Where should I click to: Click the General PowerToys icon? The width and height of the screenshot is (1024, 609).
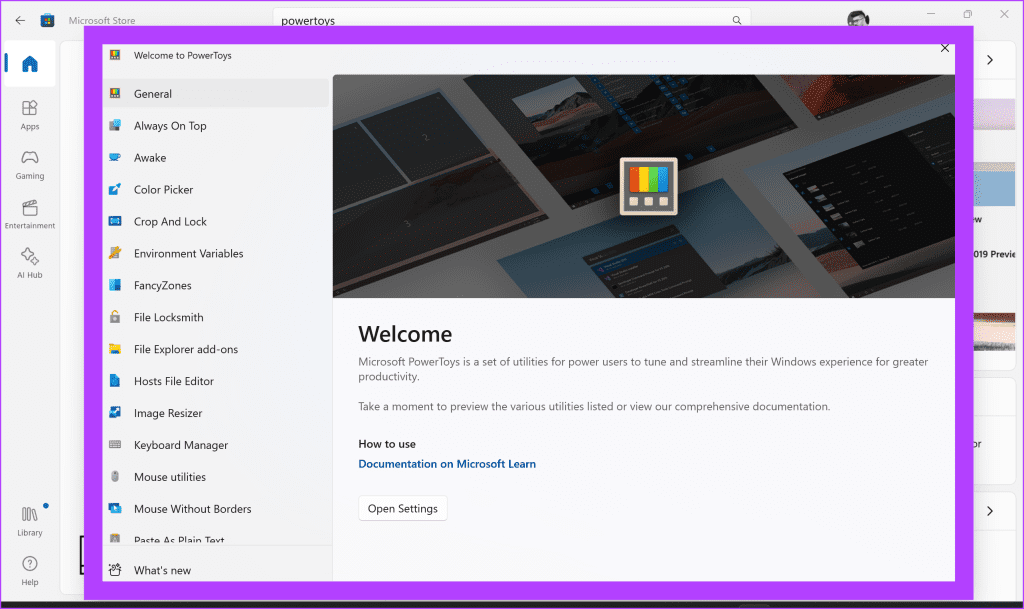click(115, 93)
